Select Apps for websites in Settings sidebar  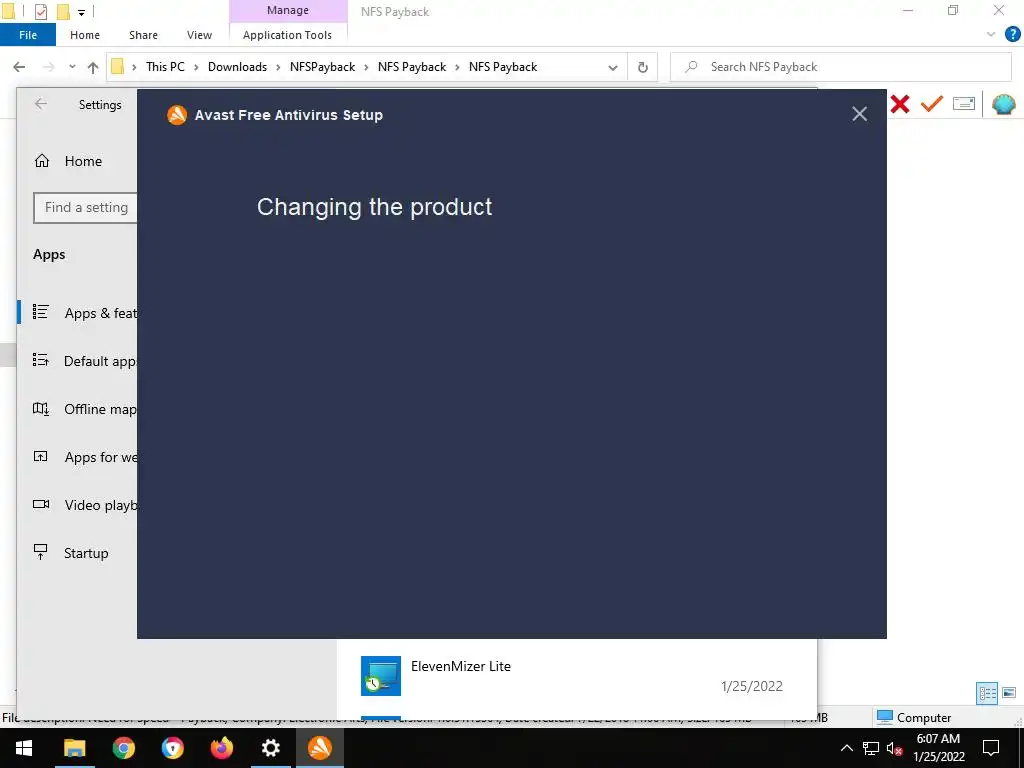[78, 457]
